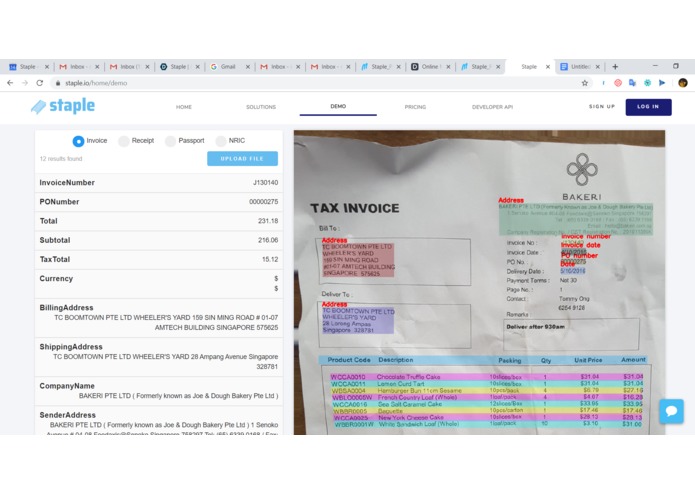Open the HOME nav item
Viewport: 695px width, 494px height.
(x=184, y=107)
